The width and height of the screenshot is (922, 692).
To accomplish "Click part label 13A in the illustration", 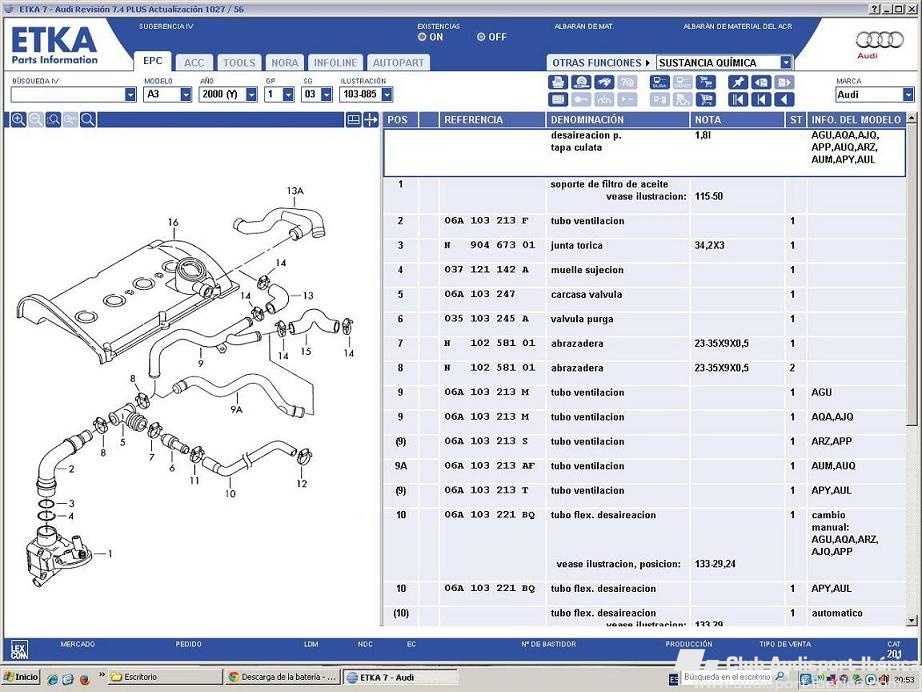I will (295, 191).
